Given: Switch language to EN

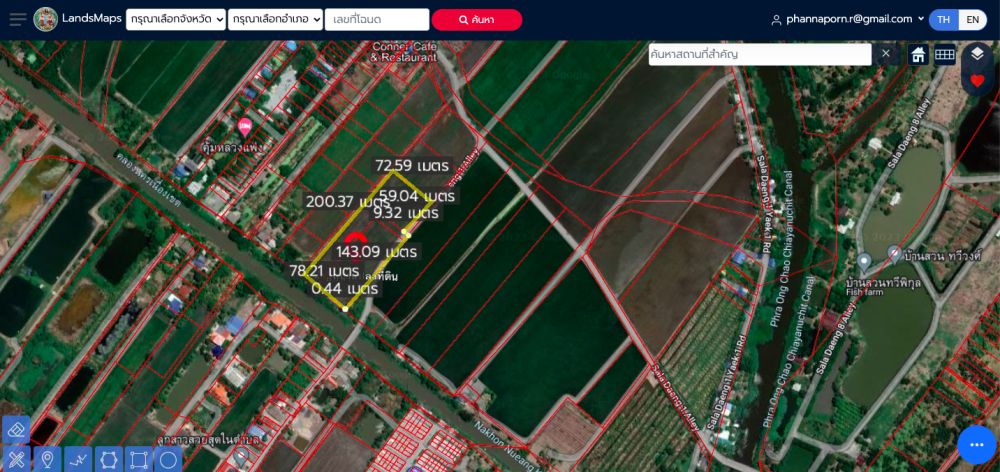Looking at the screenshot, I should 972,19.
